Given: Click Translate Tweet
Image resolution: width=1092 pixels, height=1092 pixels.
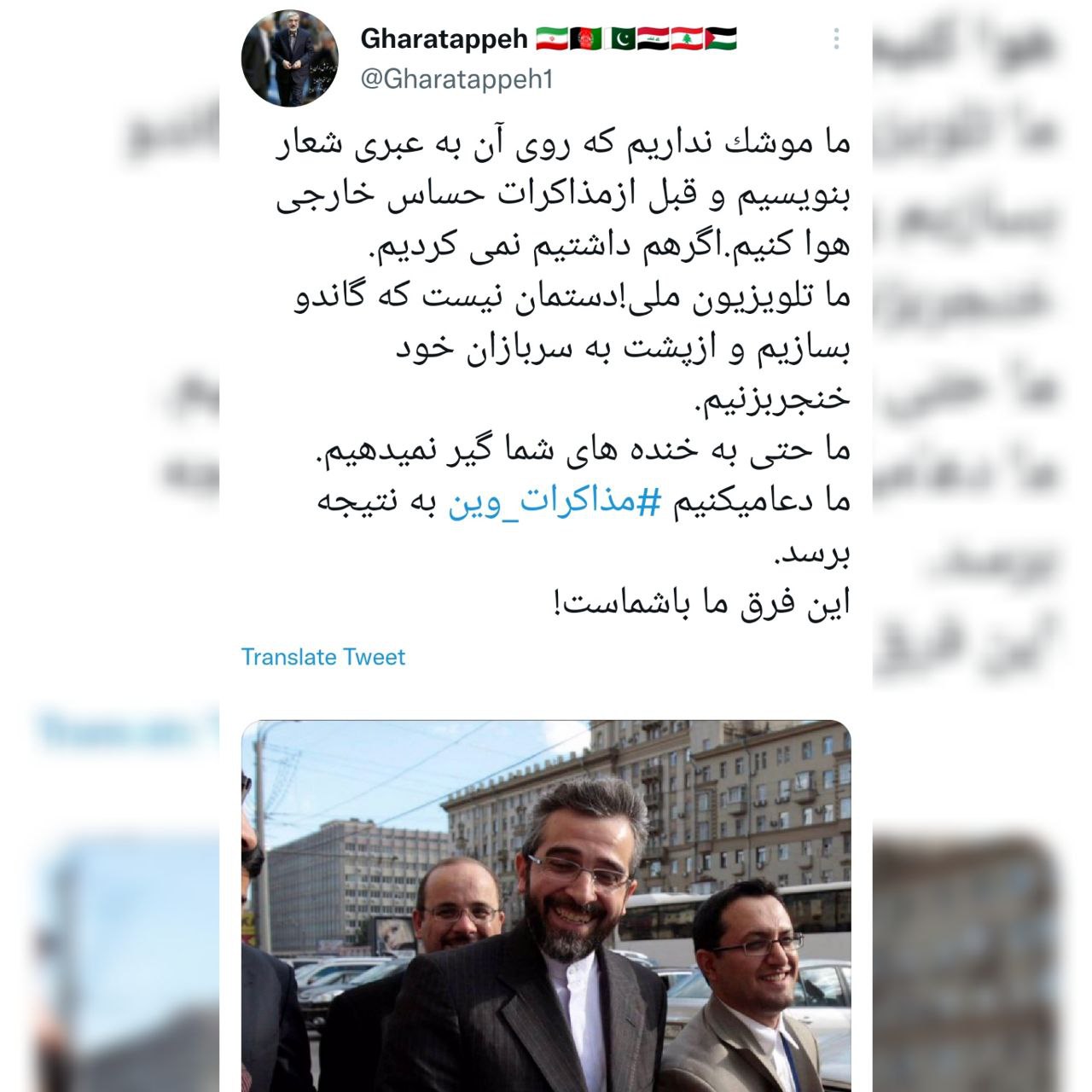Looking at the screenshot, I should click(323, 657).
